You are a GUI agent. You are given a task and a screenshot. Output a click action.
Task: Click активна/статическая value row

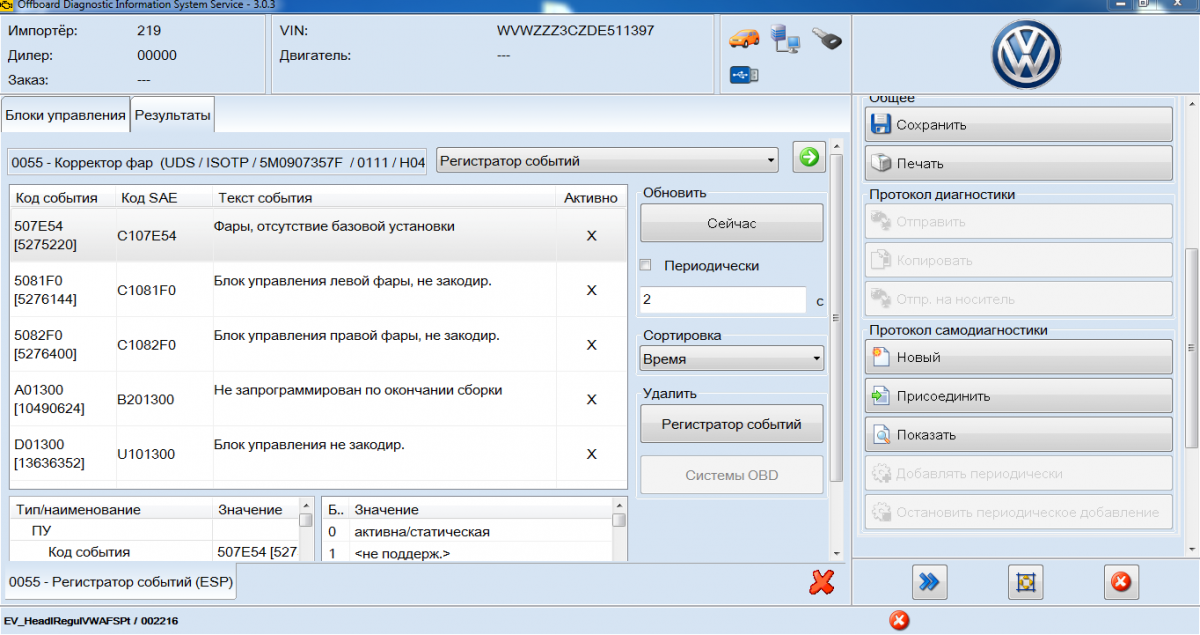click(x=468, y=531)
